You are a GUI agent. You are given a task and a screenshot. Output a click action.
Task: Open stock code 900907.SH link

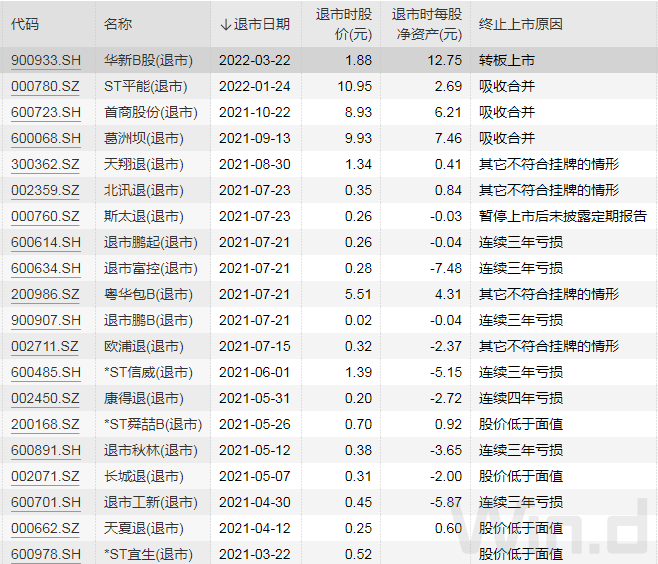tap(46, 321)
